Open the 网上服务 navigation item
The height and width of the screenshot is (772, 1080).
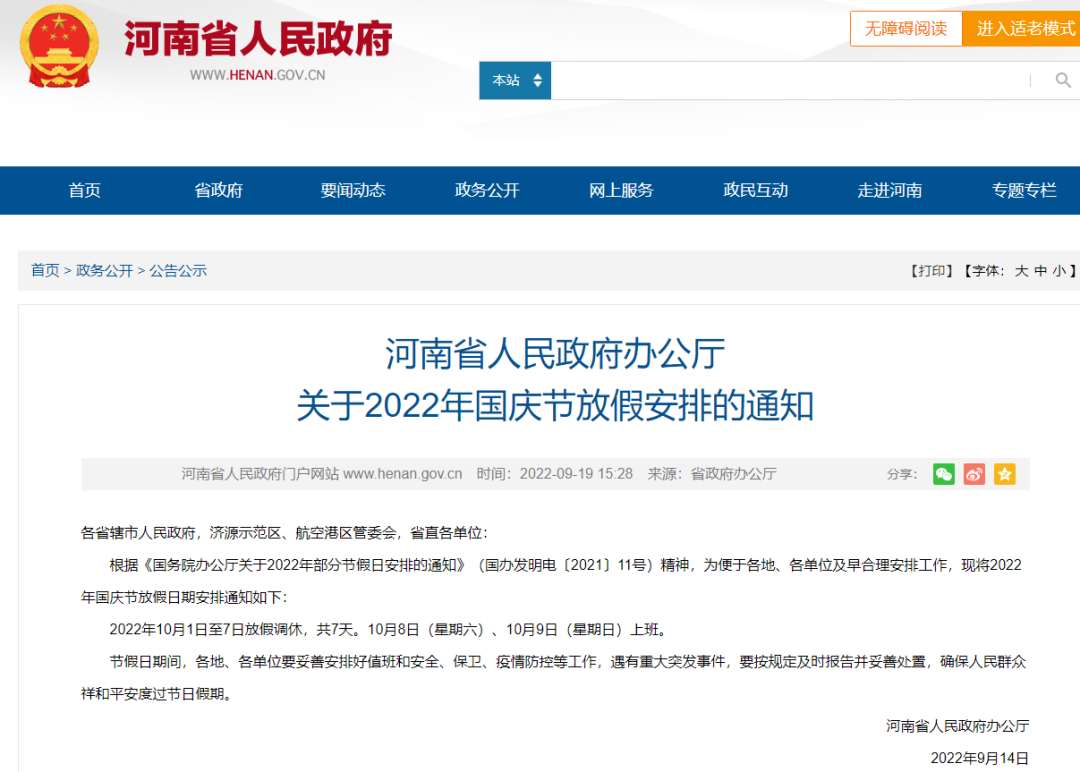(x=621, y=190)
